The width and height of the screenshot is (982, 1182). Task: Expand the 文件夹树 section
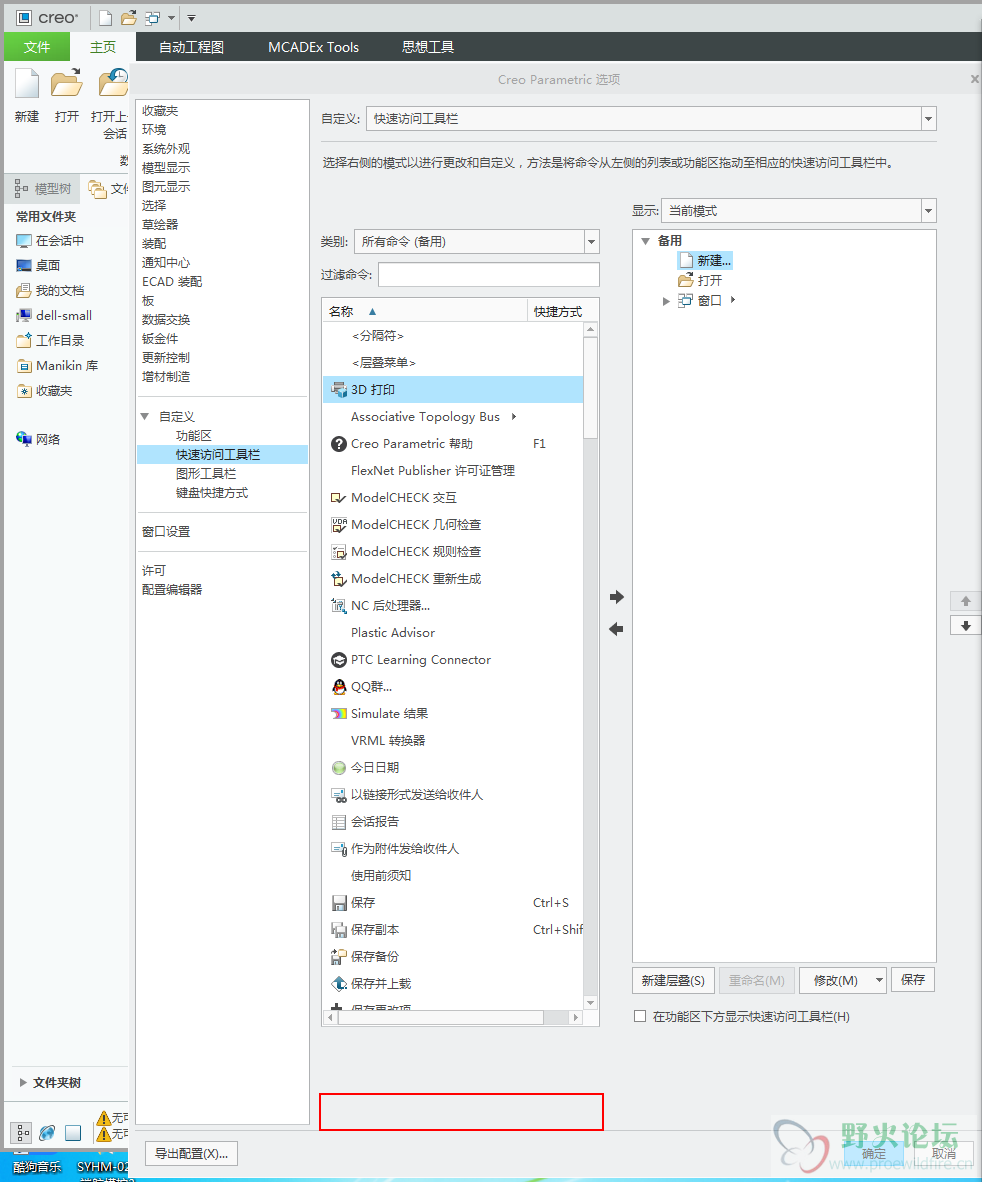[23, 1082]
